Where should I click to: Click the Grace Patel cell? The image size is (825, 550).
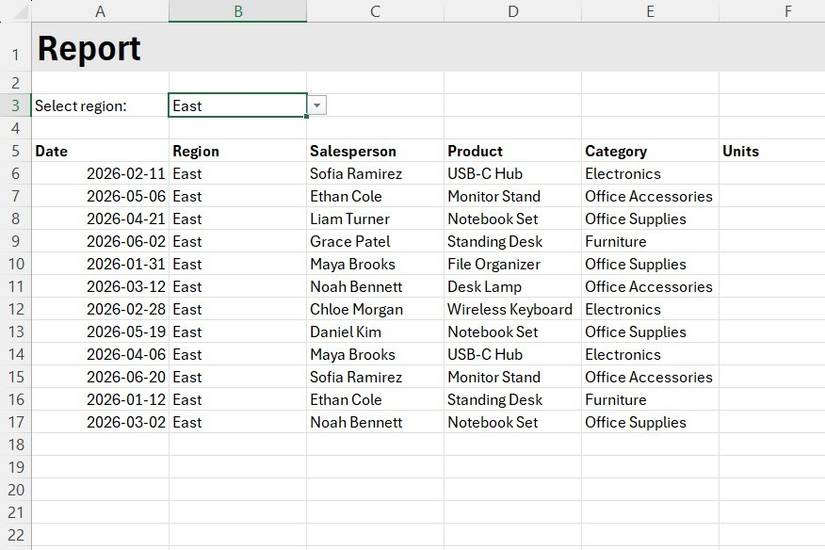(375, 241)
